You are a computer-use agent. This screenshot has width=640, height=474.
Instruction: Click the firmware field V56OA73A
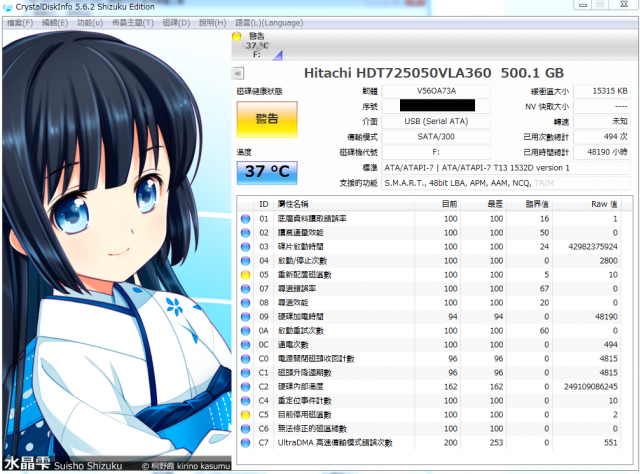[x=436, y=91]
